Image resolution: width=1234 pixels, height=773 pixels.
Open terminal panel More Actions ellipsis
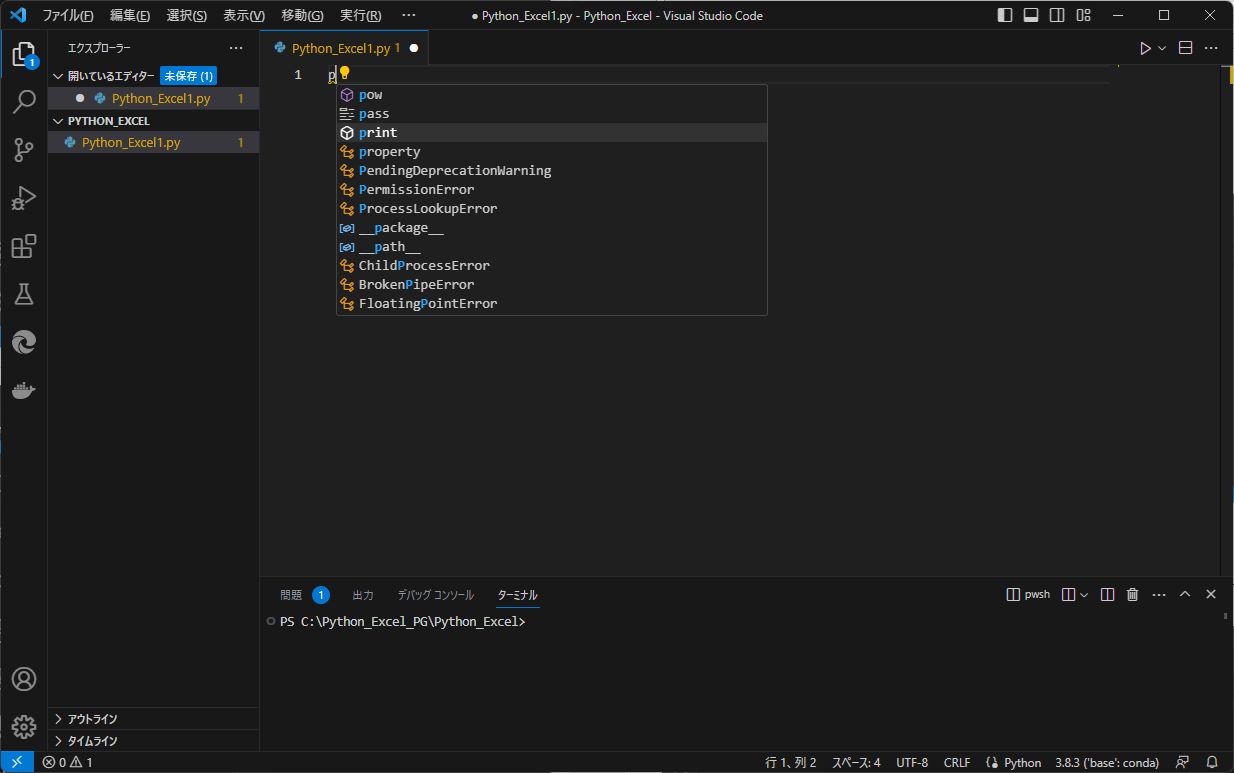click(x=1159, y=594)
